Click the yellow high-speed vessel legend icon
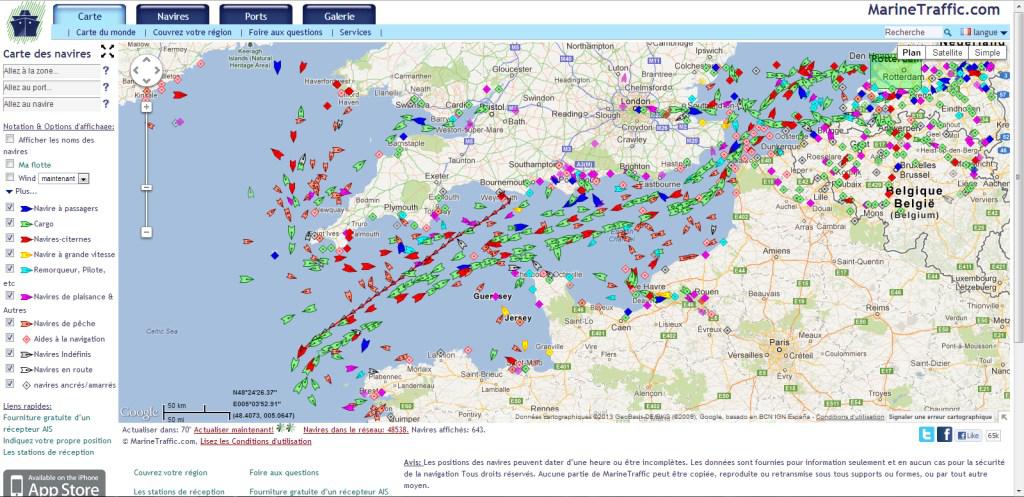 (26, 255)
